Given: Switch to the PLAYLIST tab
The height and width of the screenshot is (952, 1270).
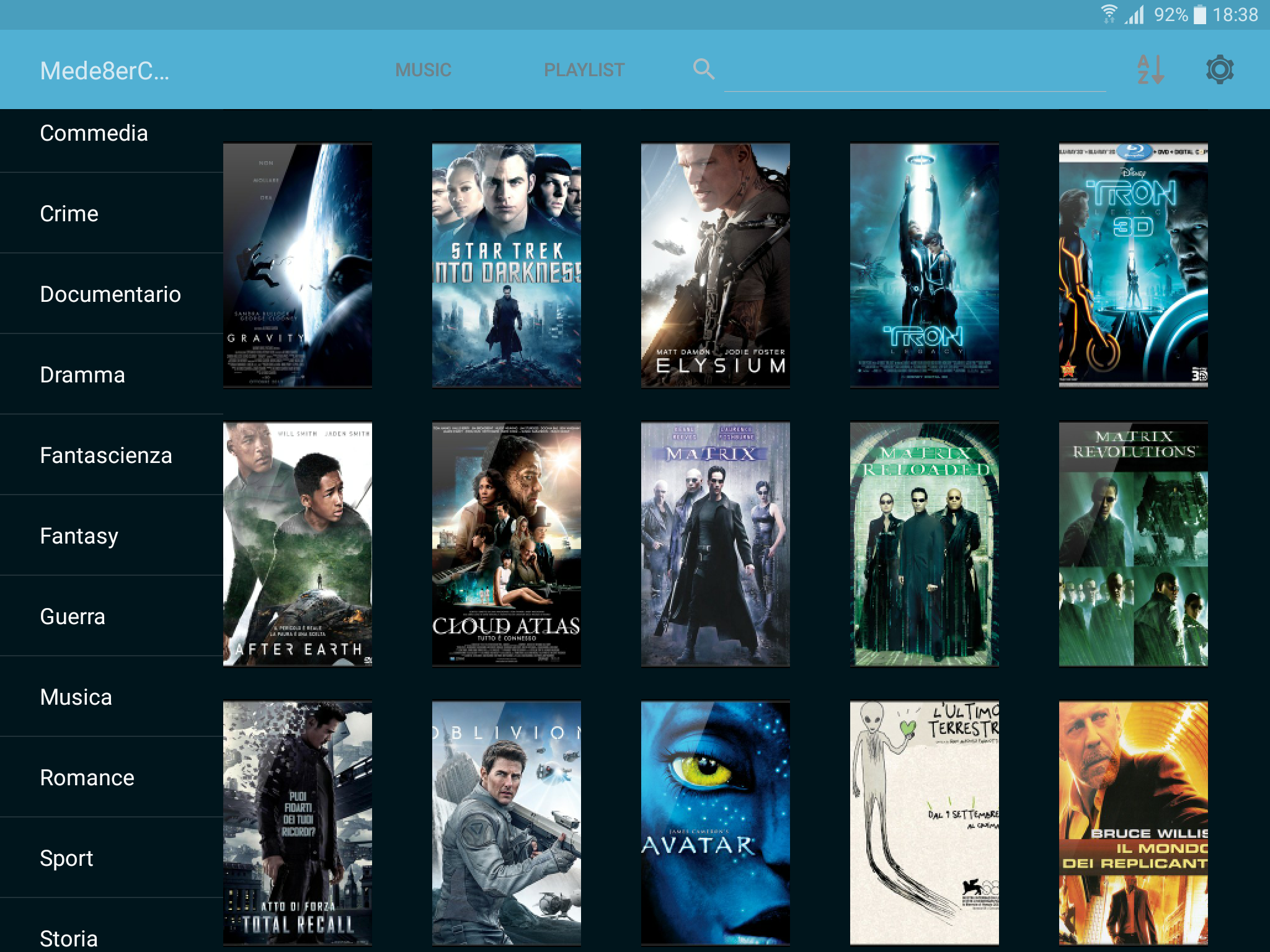Looking at the screenshot, I should pyautogui.click(x=584, y=70).
